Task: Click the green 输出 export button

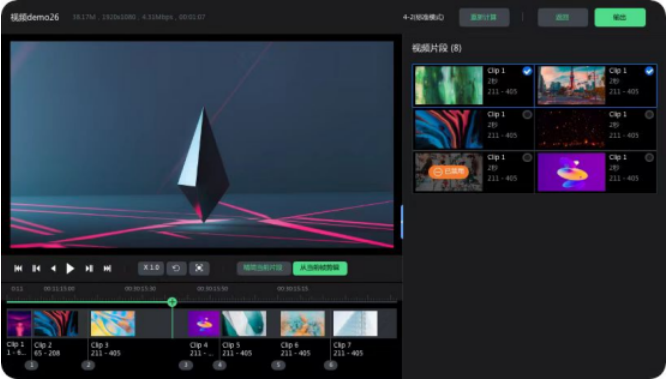Action: (x=620, y=17)
